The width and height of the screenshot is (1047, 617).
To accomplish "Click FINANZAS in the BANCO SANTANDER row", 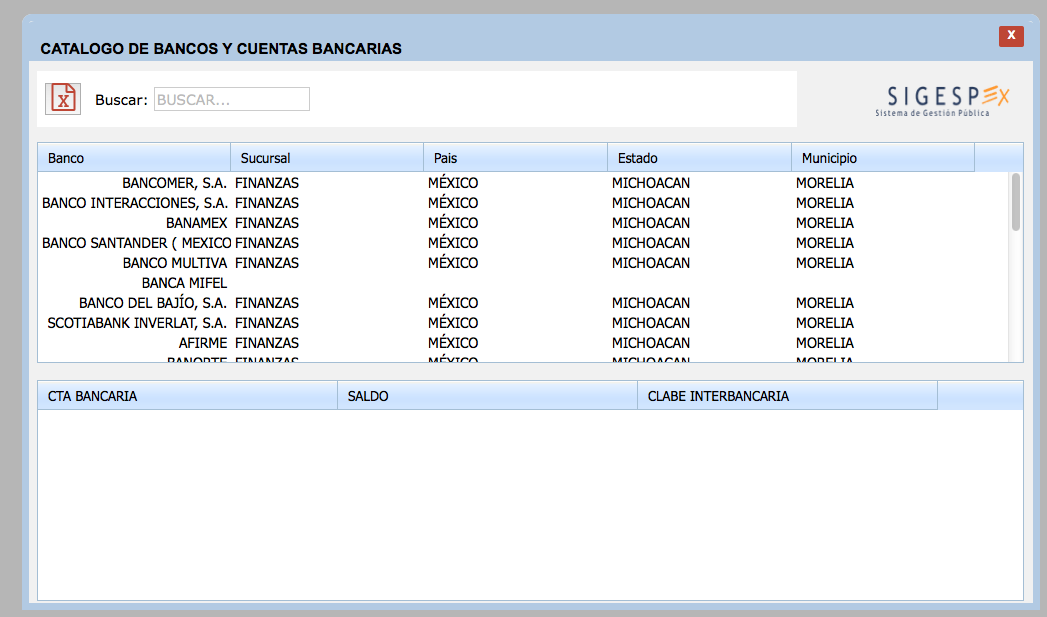I will 267,243.
